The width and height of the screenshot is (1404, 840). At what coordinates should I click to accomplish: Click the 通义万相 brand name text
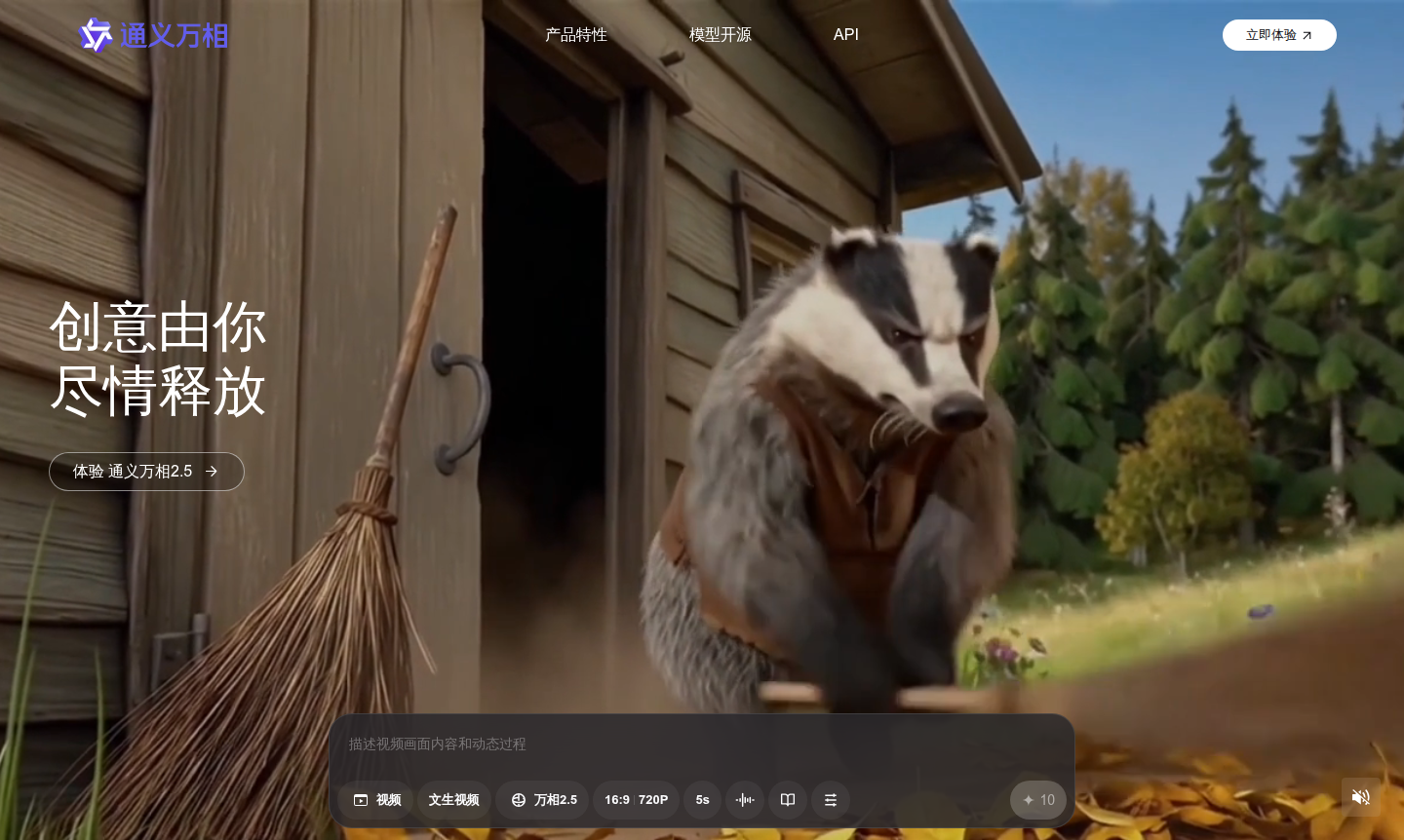click(175, 36)
